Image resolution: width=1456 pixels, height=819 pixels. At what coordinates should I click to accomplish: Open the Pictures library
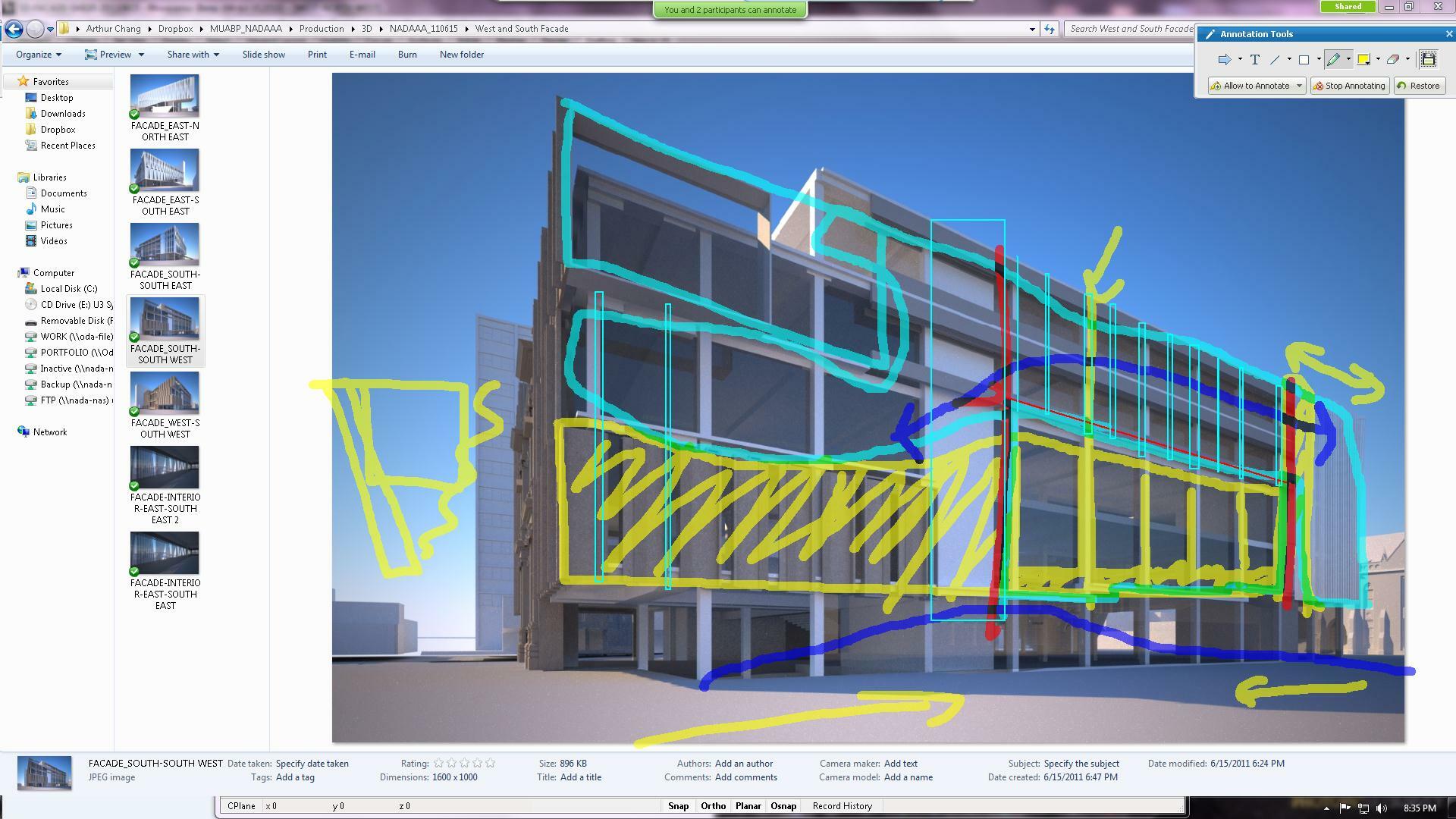click(56, 225)
